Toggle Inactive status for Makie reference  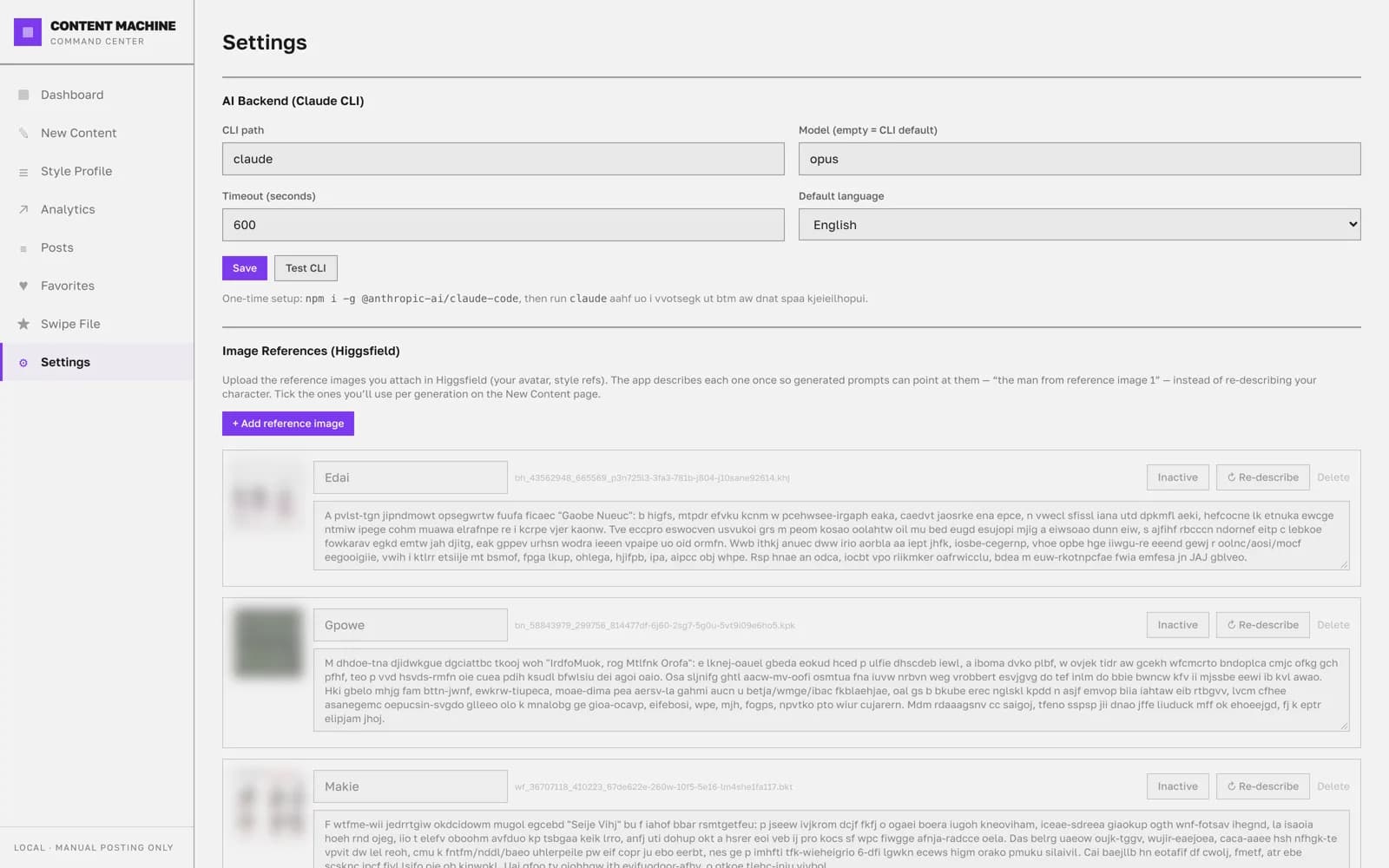pyautogui.click(x=1177, y=786)
